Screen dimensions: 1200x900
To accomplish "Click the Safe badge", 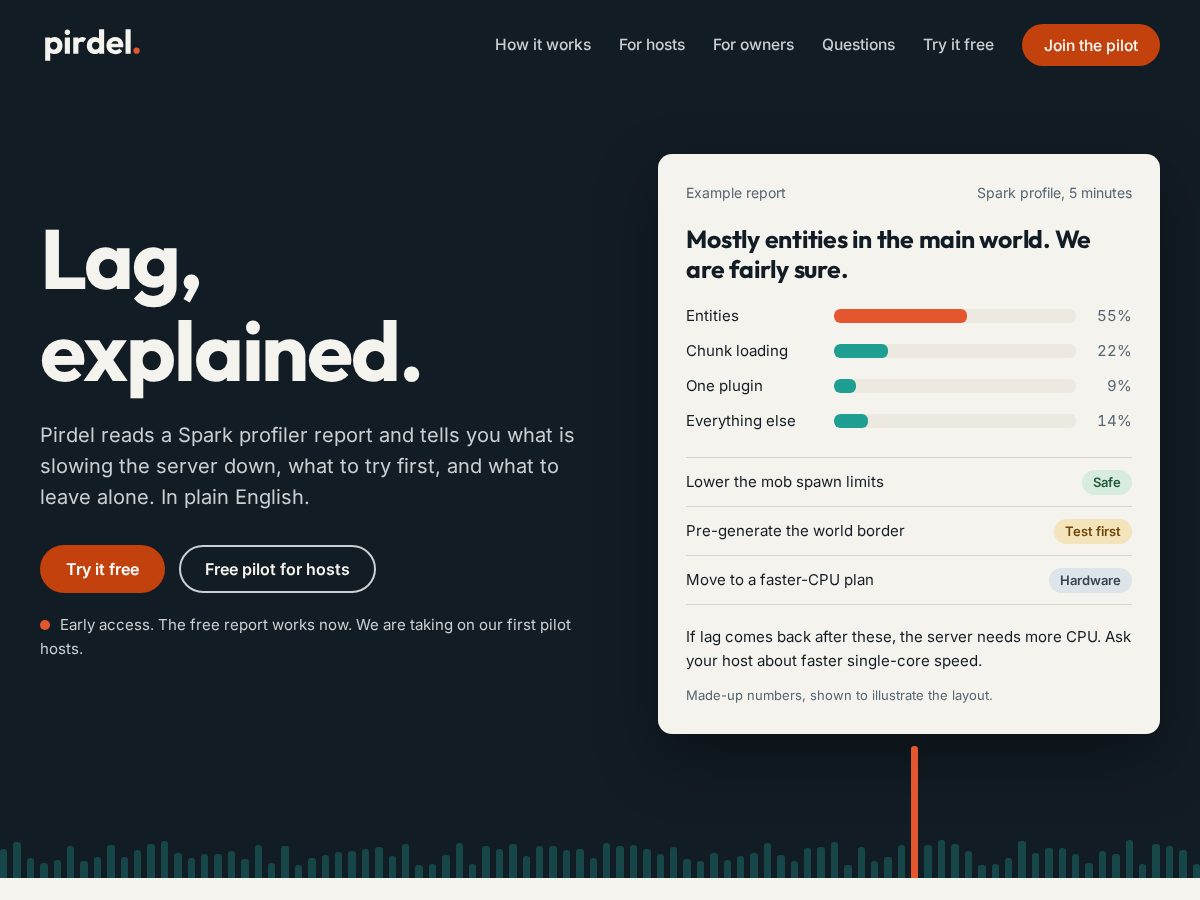I will coord(1107,482).
